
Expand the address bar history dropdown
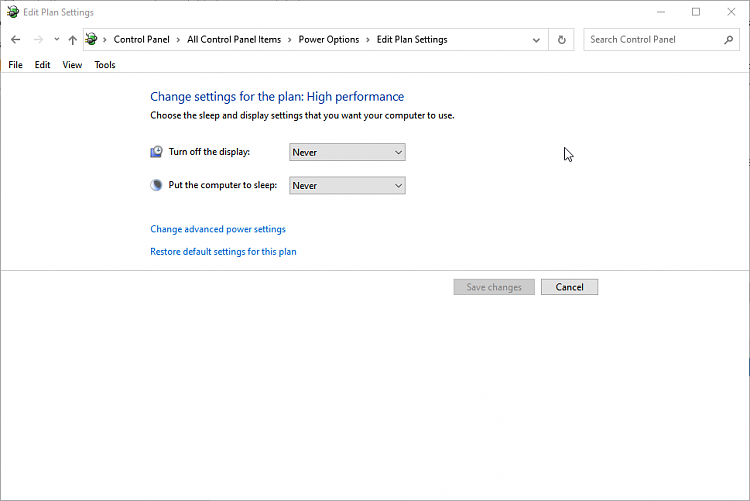click(x=537, y=40)
